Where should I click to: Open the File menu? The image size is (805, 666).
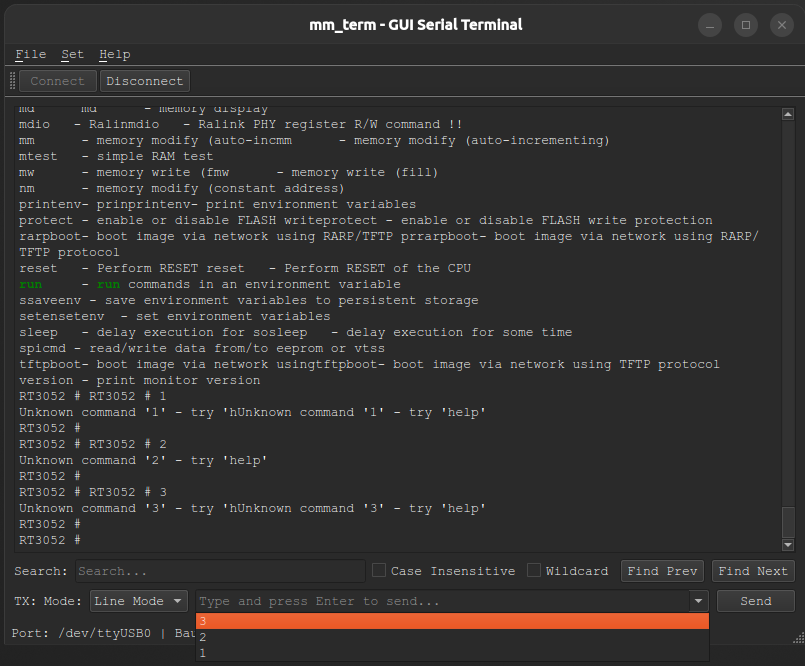(x=31, y=54)
